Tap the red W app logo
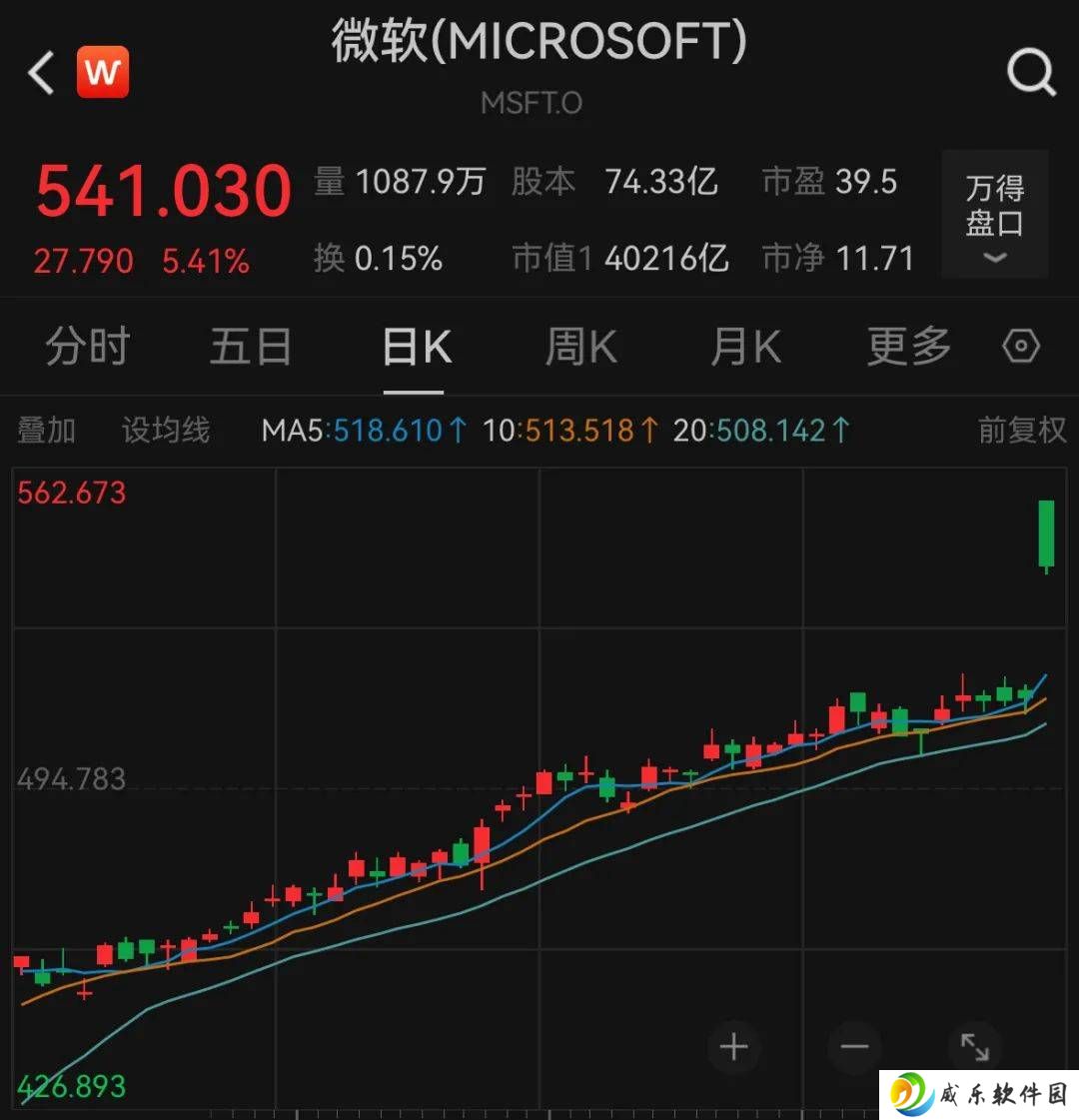 103,71
